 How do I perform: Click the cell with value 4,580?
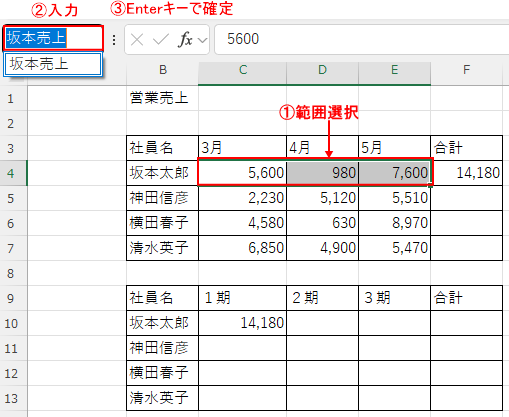(243, 223)
